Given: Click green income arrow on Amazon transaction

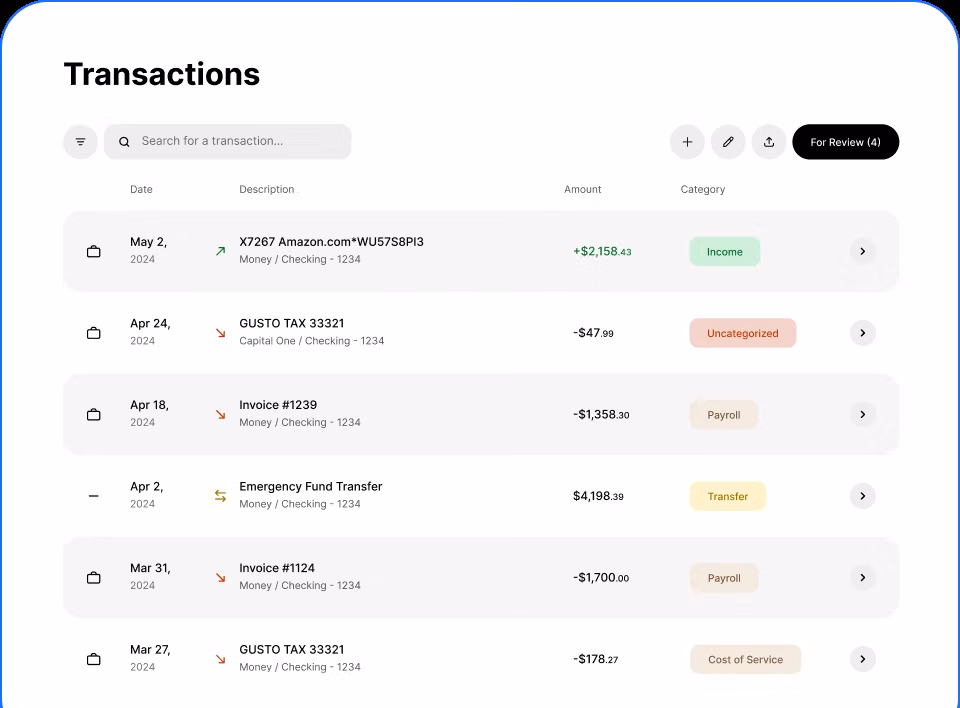Looking at the screenshot, I should (x=220, y=252).
